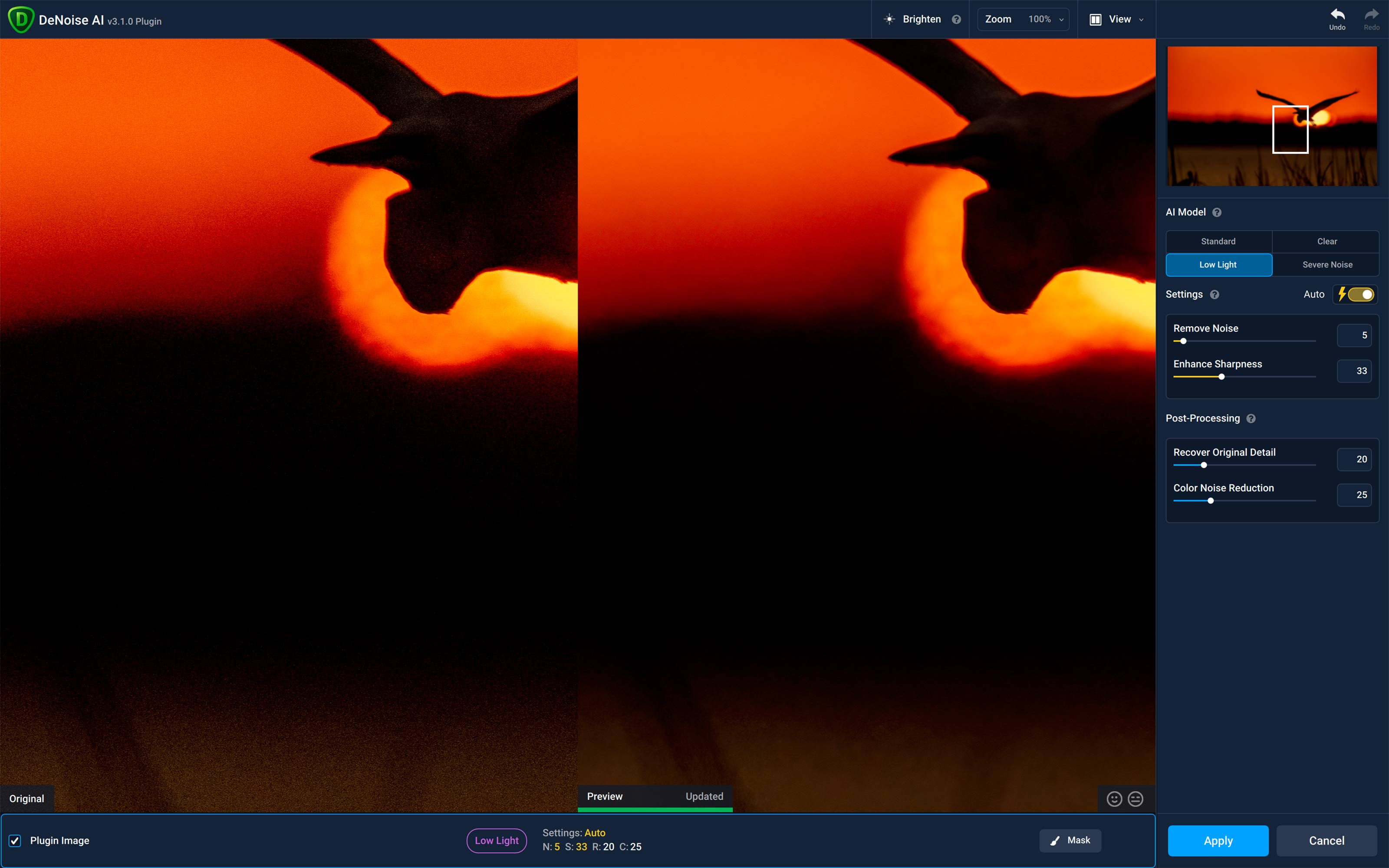This screenshot has width=1389, height=868.
Task: Adjust the Enhance Sharpness slider
Action: [1244, 377]
